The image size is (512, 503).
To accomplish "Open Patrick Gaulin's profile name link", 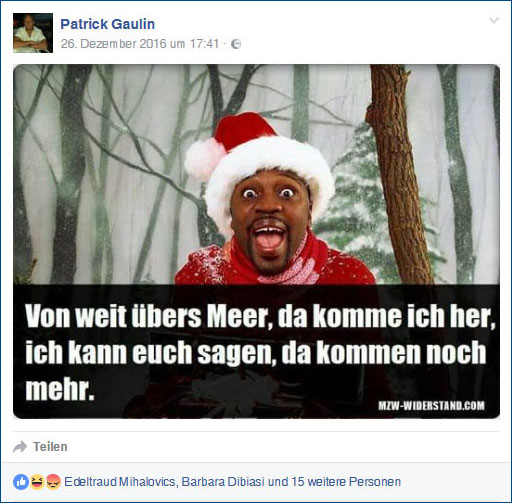I will [108, 24].
